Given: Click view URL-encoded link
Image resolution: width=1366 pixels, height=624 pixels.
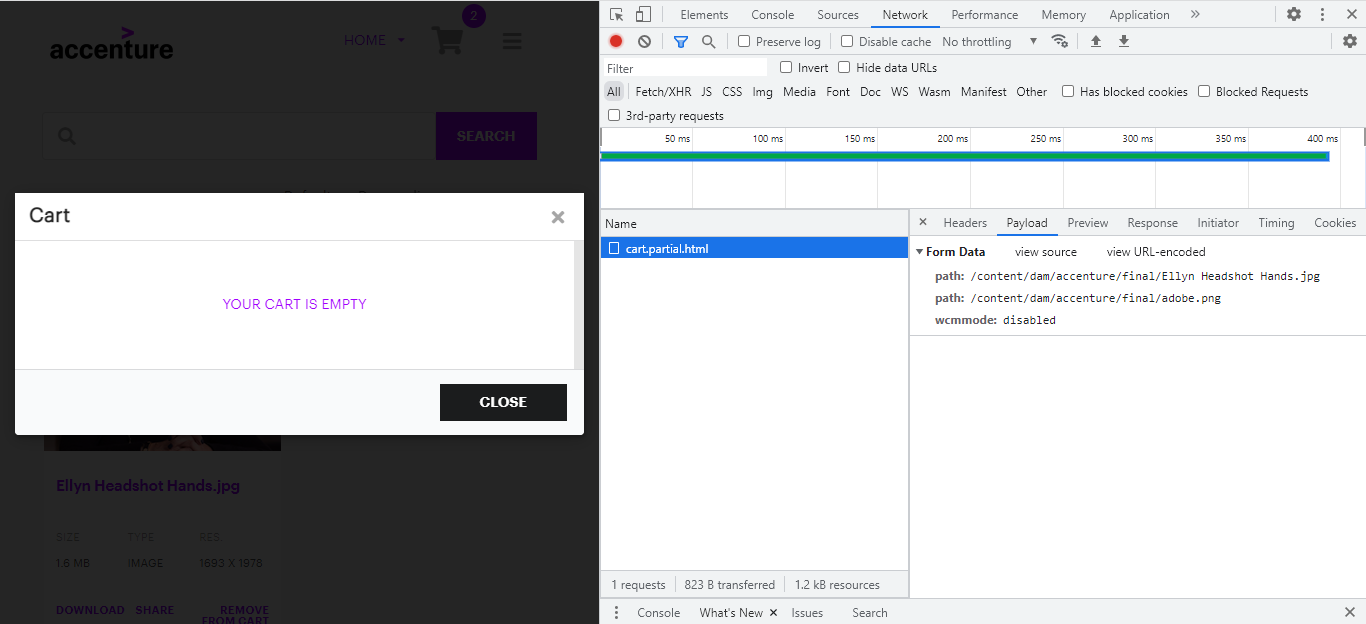Looking at the screenshot, I should point(1156,252).
